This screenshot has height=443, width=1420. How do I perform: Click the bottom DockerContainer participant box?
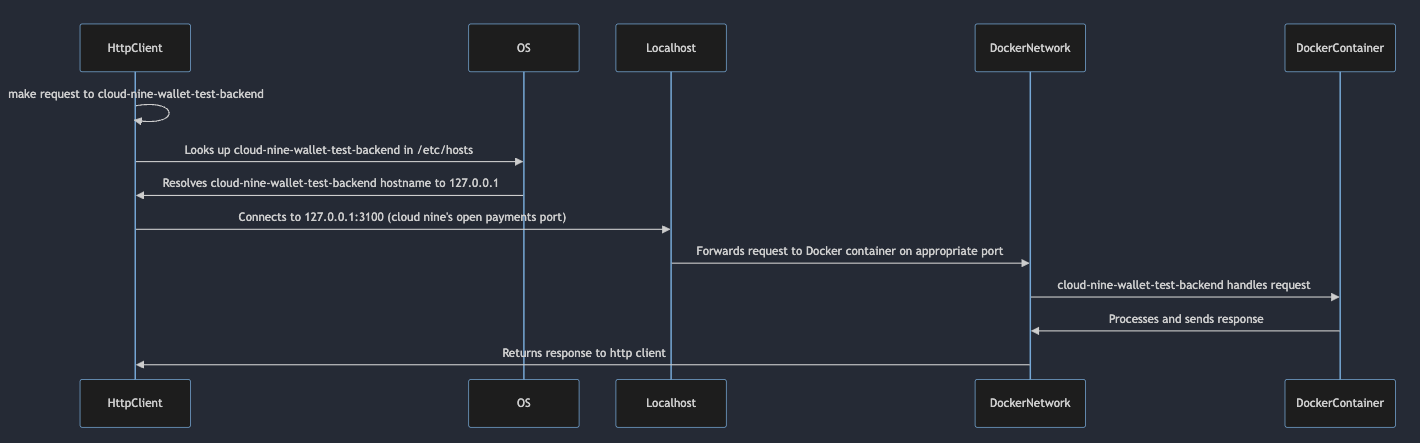coord(1339,403)
